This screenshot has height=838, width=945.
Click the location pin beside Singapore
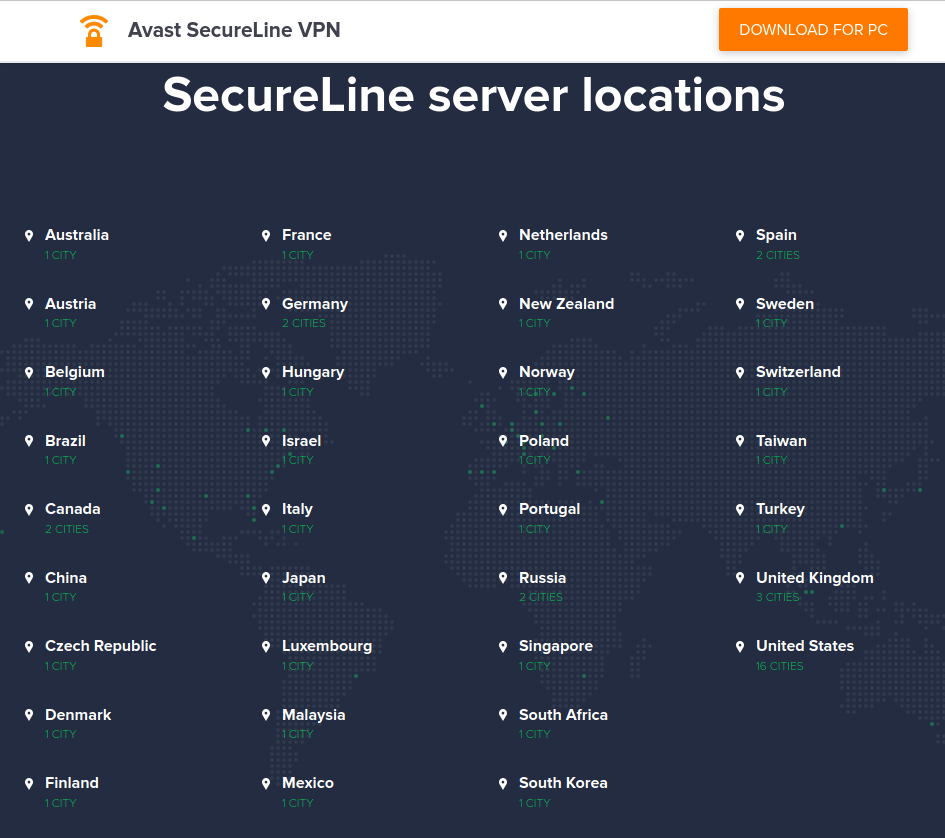click(x=503, y=646)
